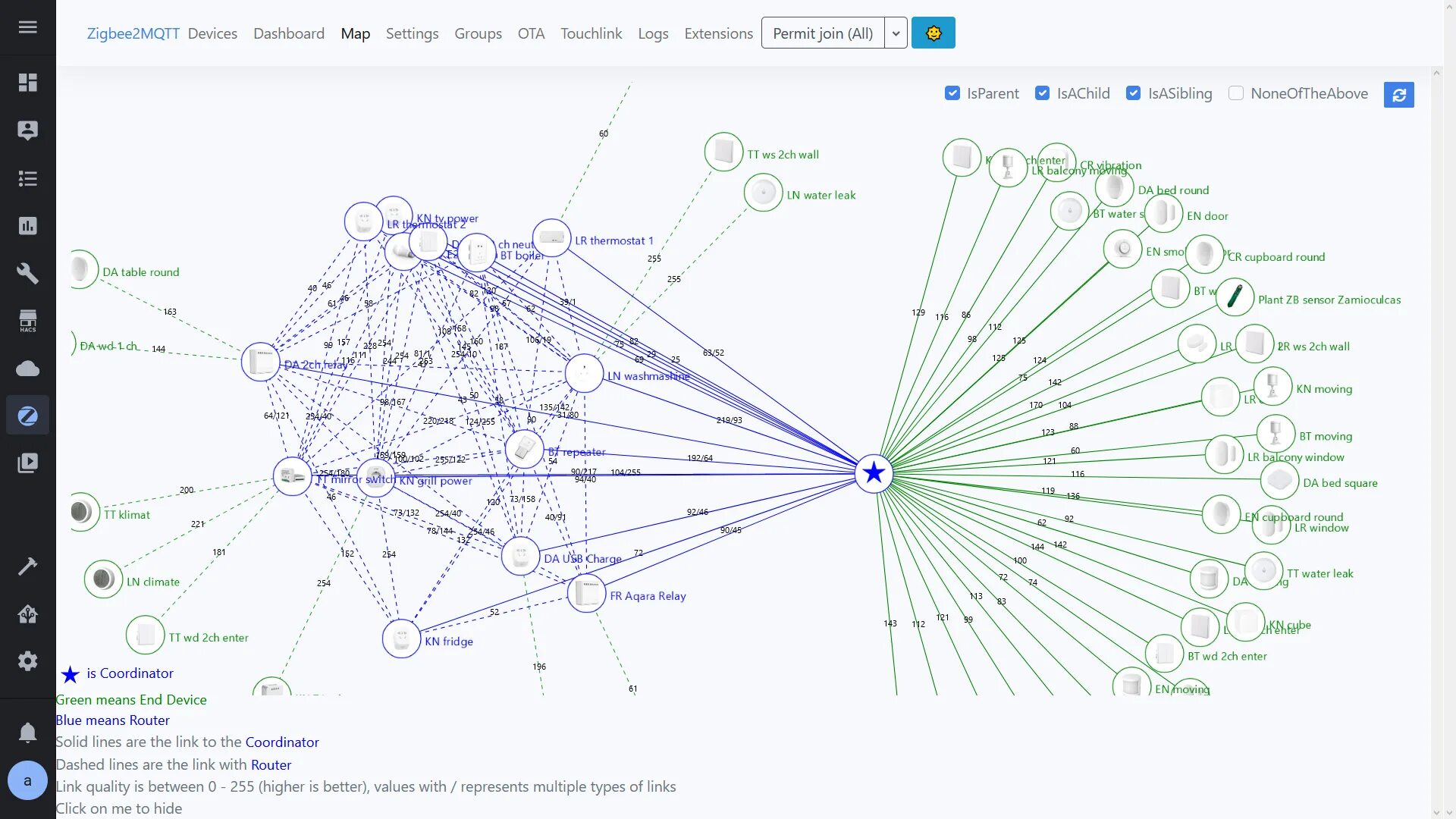
Task: Click 'Click on me to hide' legend text
Action: point(119,808)
